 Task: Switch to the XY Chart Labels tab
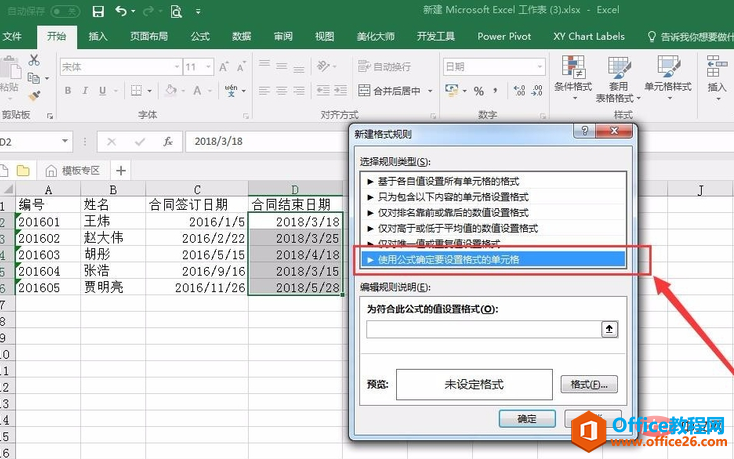[x=589, y=36]
